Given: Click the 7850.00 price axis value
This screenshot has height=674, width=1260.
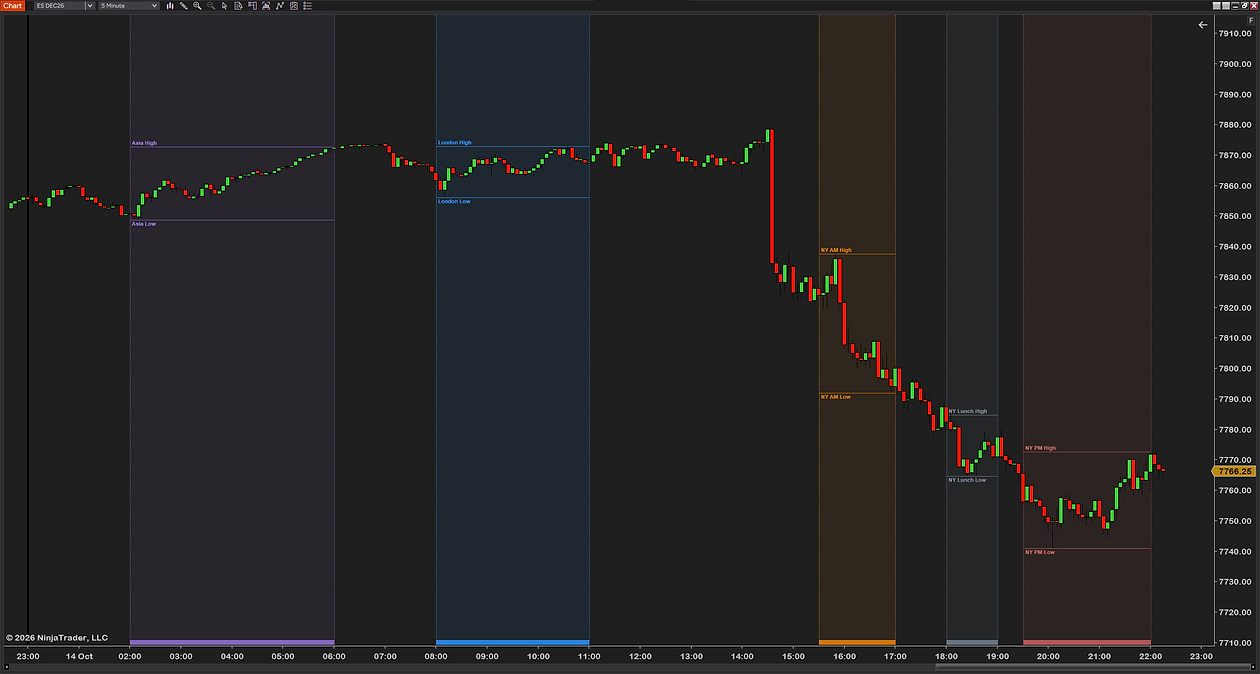Looking at the screenshot, I should click(x=1236, y=216).
